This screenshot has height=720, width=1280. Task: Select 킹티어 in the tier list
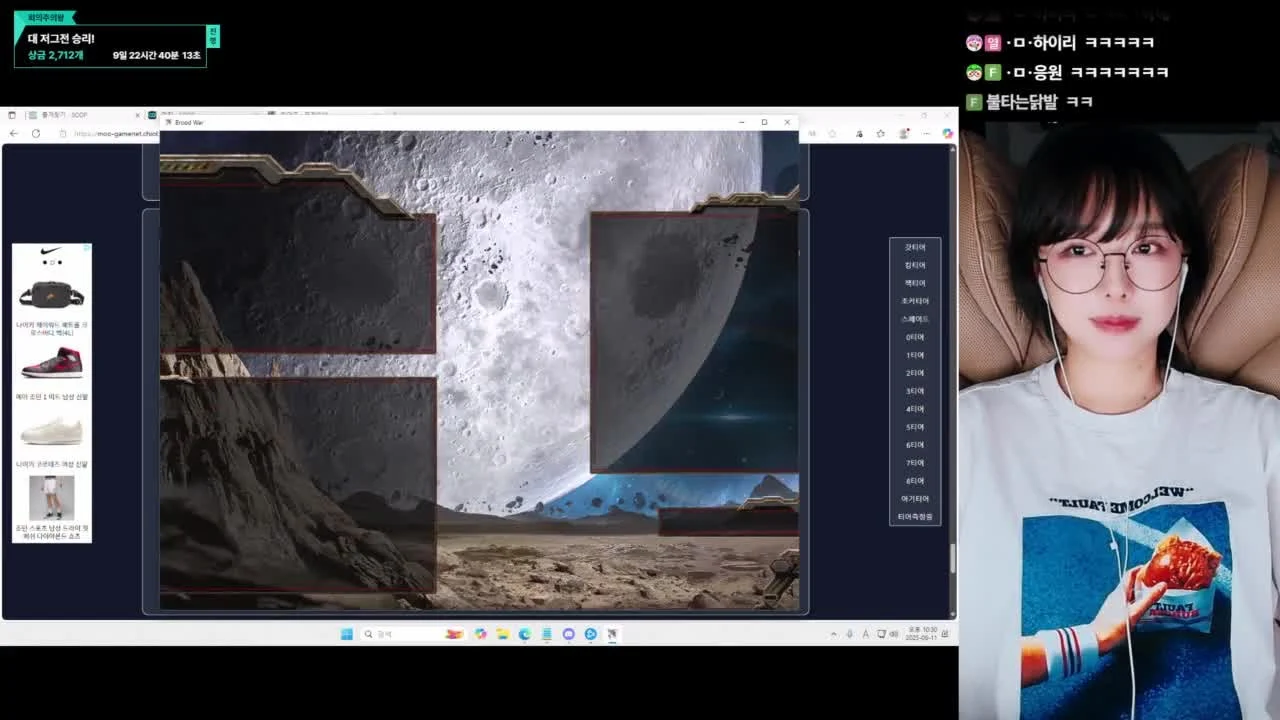[915, 265]
